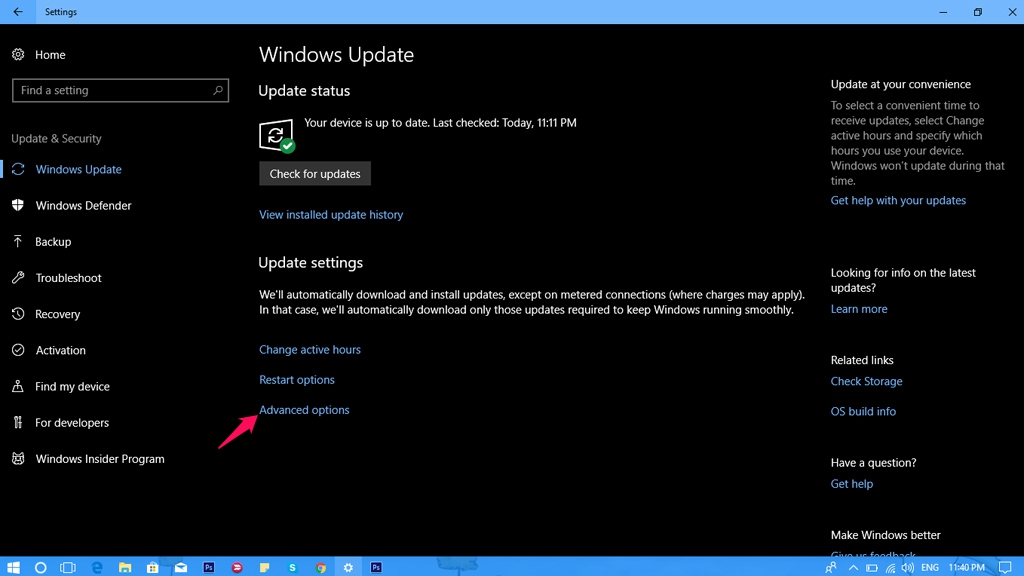This screenshot has height=576, width=1024.
Task: Open the Check Storage related link
Action: 866,381
